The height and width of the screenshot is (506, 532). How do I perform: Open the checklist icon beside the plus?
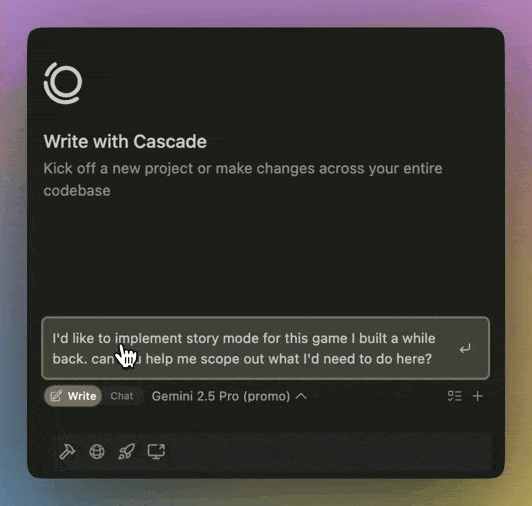[454, 396]
